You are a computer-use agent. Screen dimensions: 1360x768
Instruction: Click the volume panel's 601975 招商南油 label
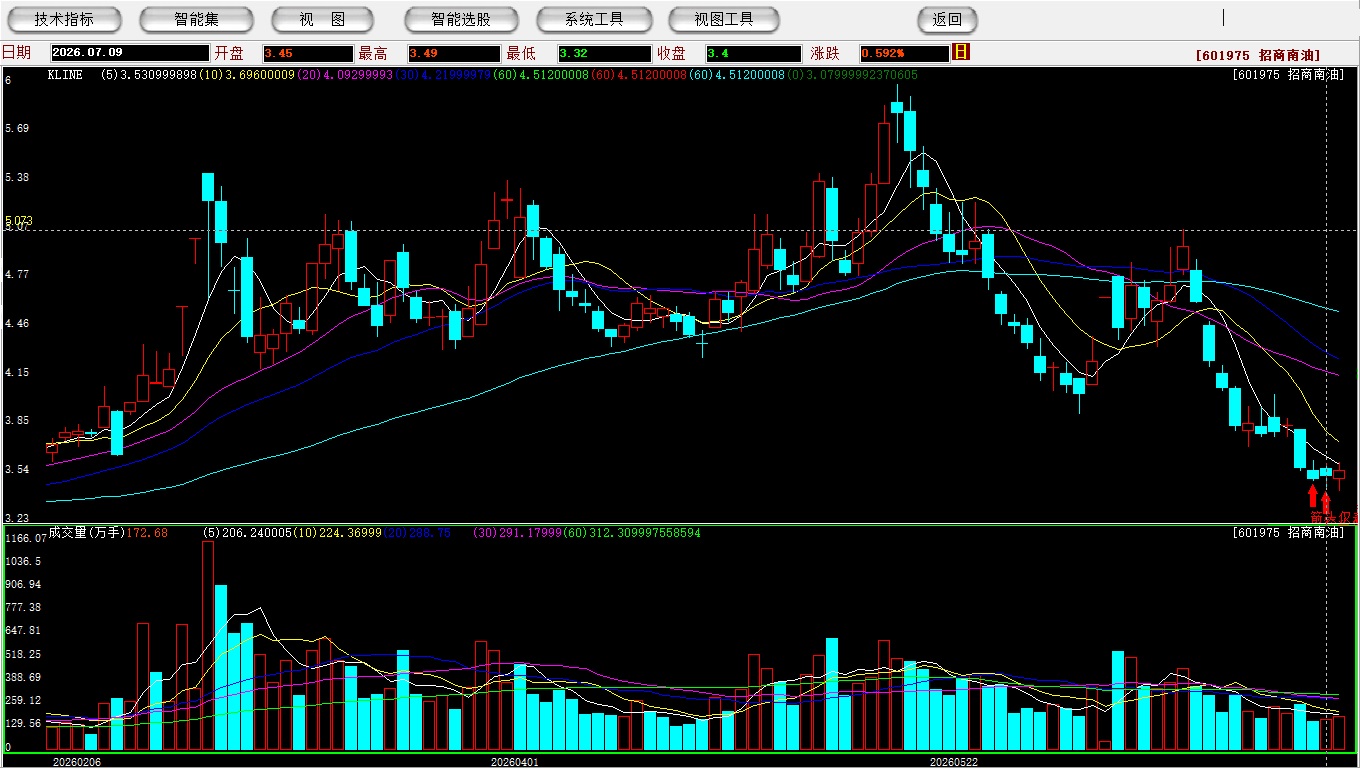coord(1288,533)
